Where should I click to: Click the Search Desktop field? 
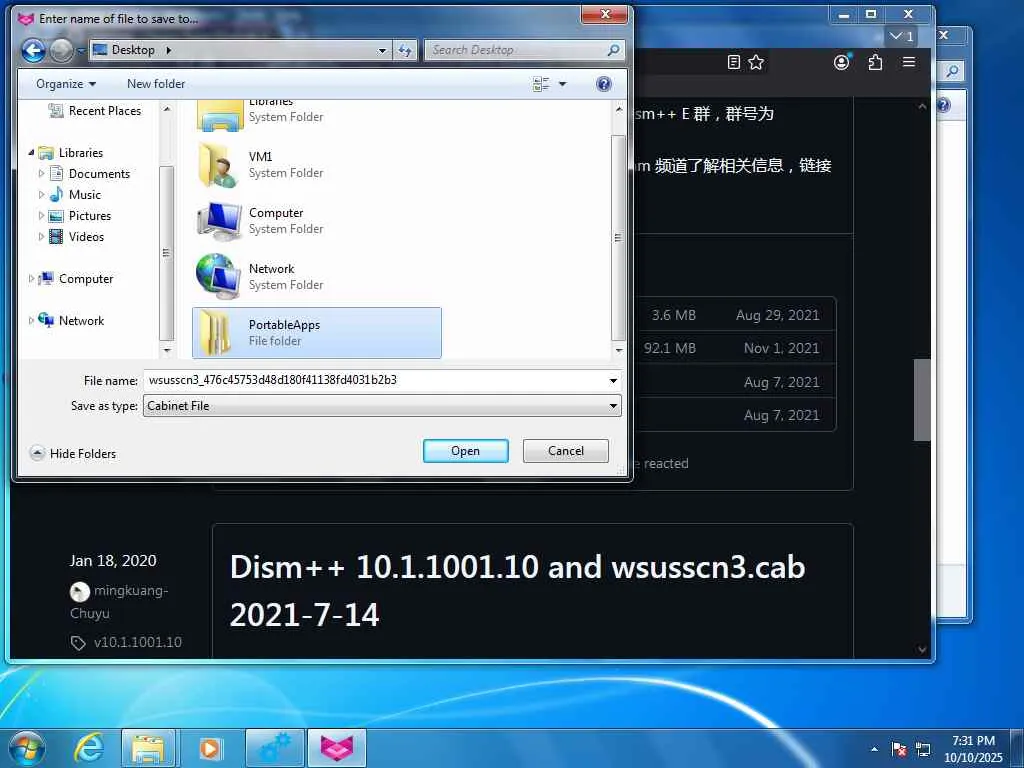click(516, 50)
